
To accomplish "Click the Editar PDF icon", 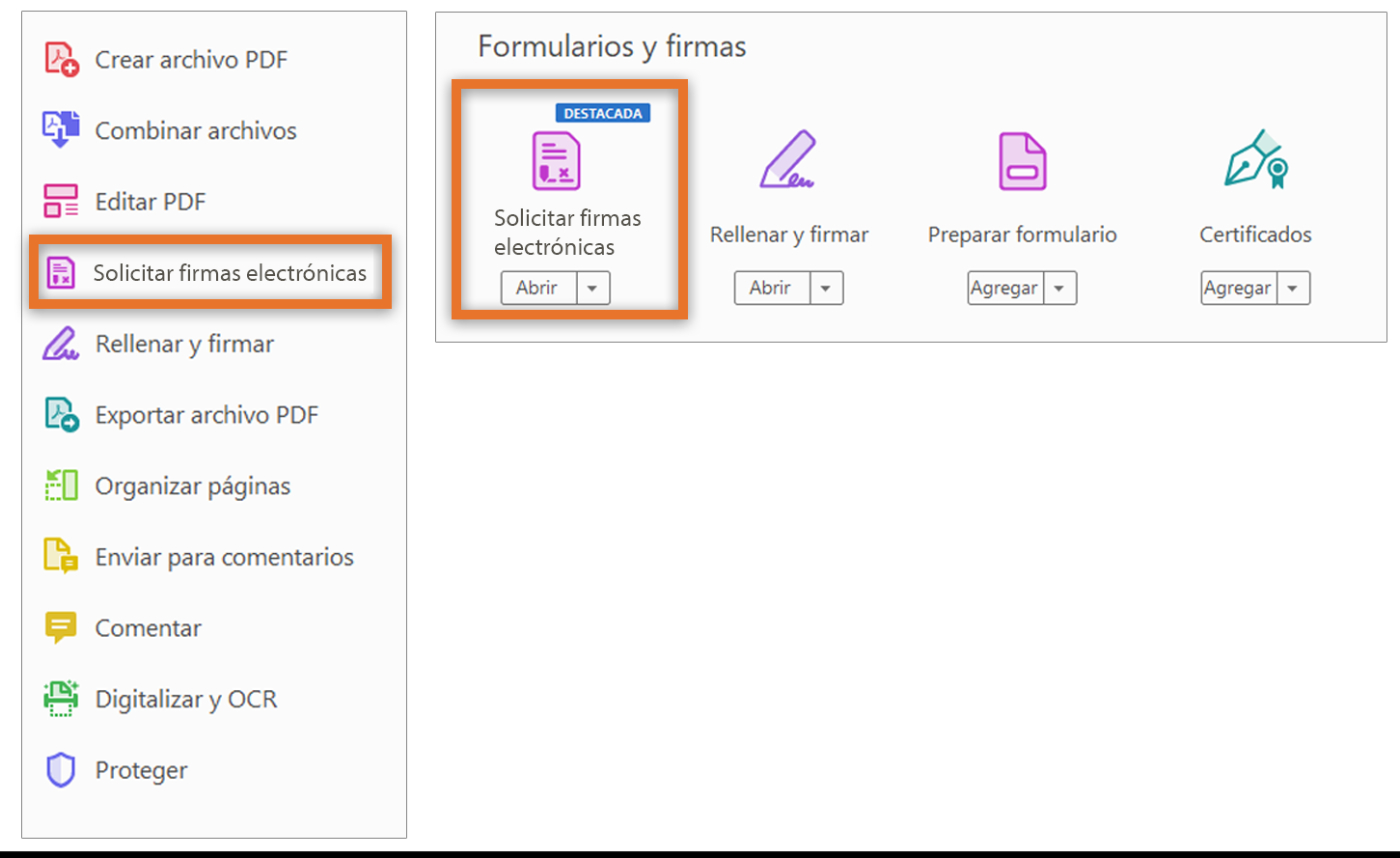I will pyautogui.click(x=61, y=201).
